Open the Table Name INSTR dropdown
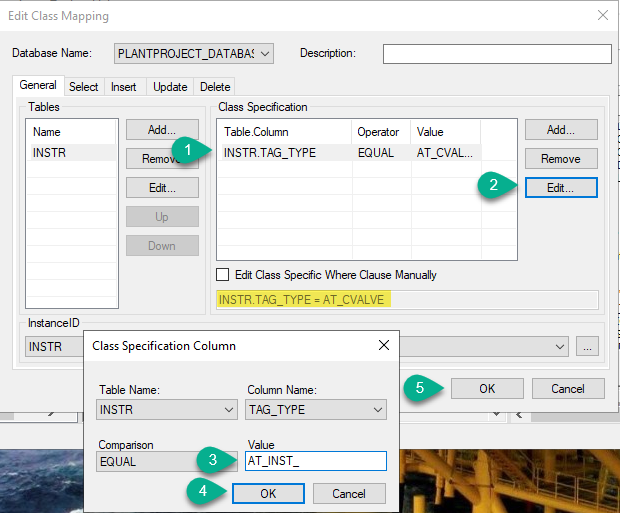The height and width of the screenshot is (513, 620). pyautogui.click(x=167, y=409)
